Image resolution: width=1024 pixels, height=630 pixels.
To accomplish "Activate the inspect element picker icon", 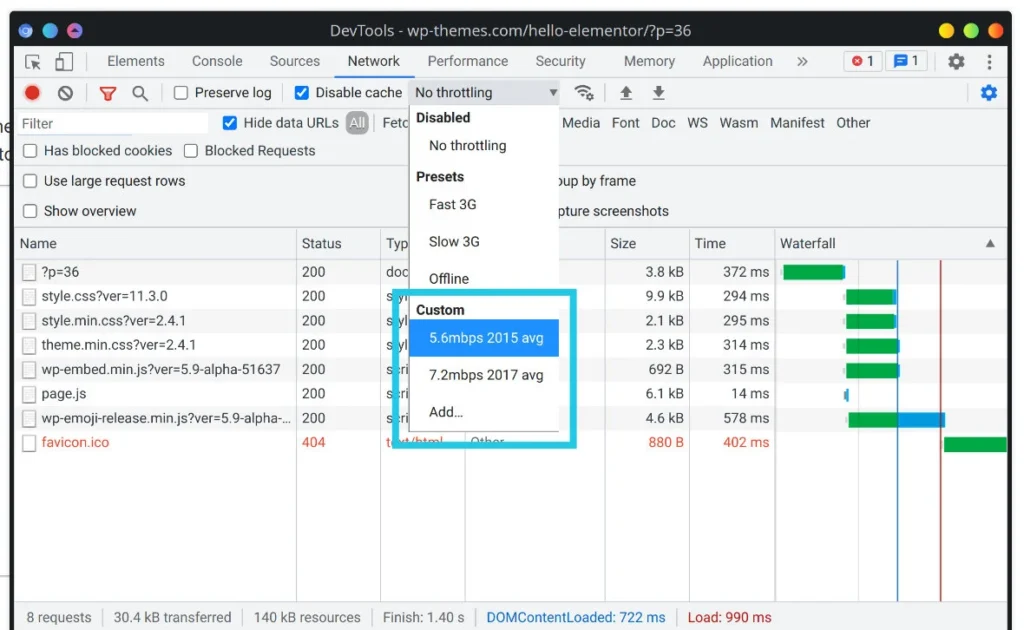I will point(33,62).
